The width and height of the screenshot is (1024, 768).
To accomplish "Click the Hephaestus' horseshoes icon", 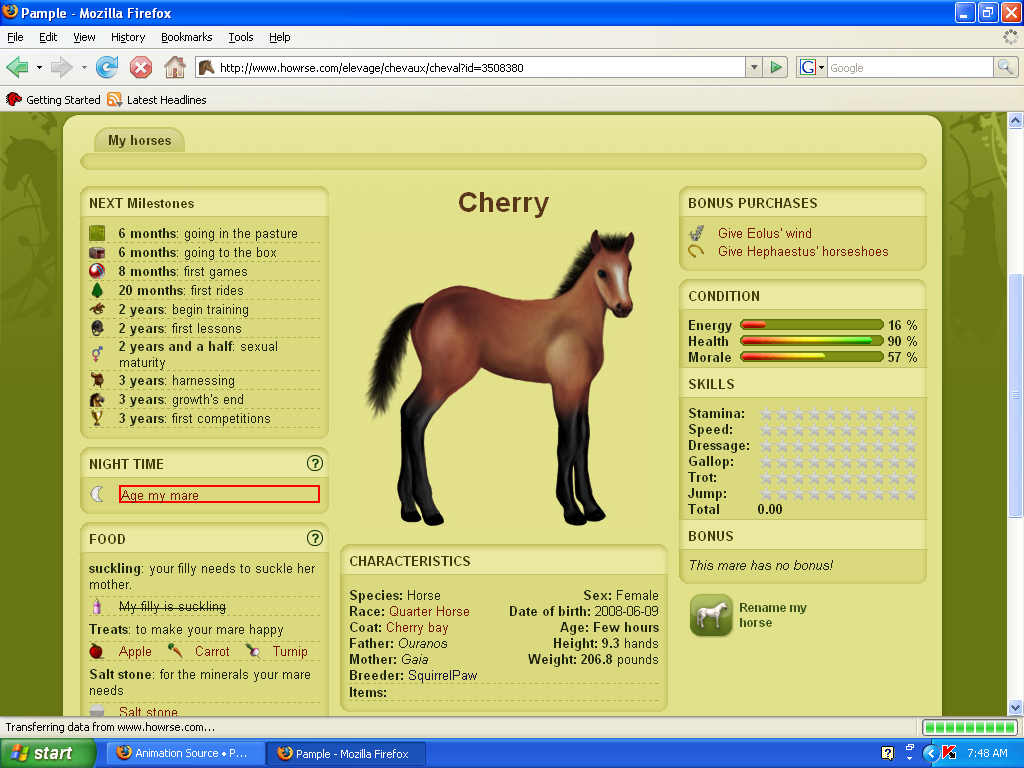I will click(697, 251).
